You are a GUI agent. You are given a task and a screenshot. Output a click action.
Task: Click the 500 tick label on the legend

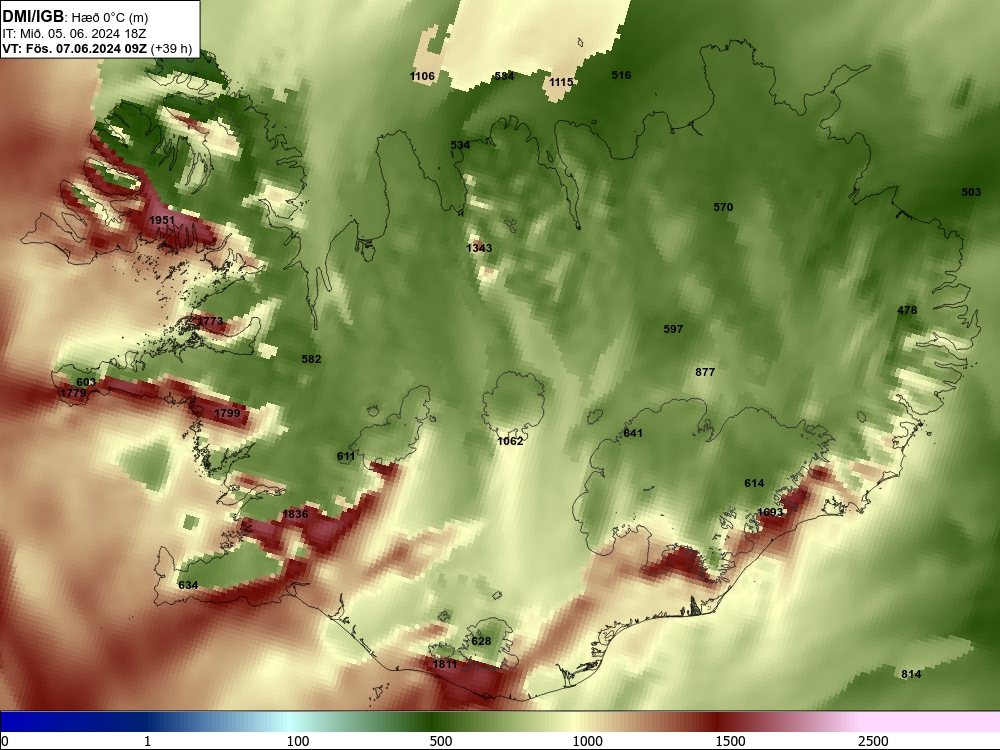point(441,741)
